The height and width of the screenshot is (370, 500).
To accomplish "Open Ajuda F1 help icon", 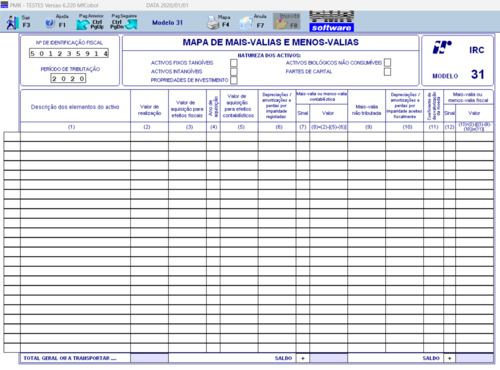I will point(50,23).
